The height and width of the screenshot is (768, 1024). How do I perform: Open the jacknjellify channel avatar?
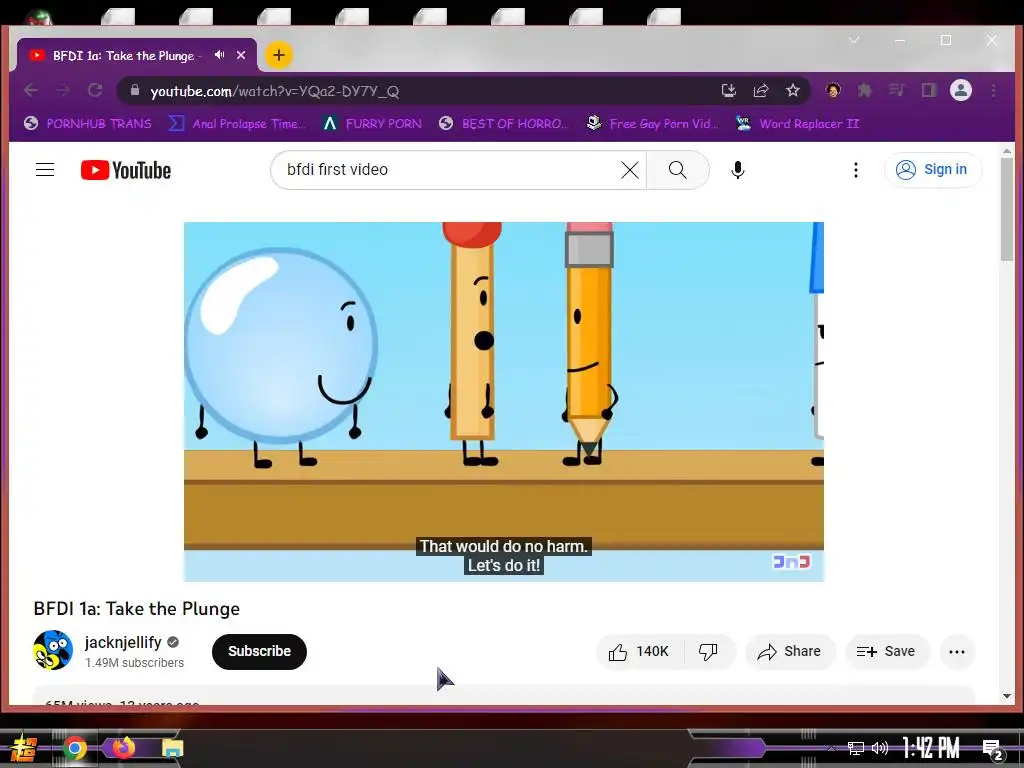pyautogui.click(x=53, y=650)
